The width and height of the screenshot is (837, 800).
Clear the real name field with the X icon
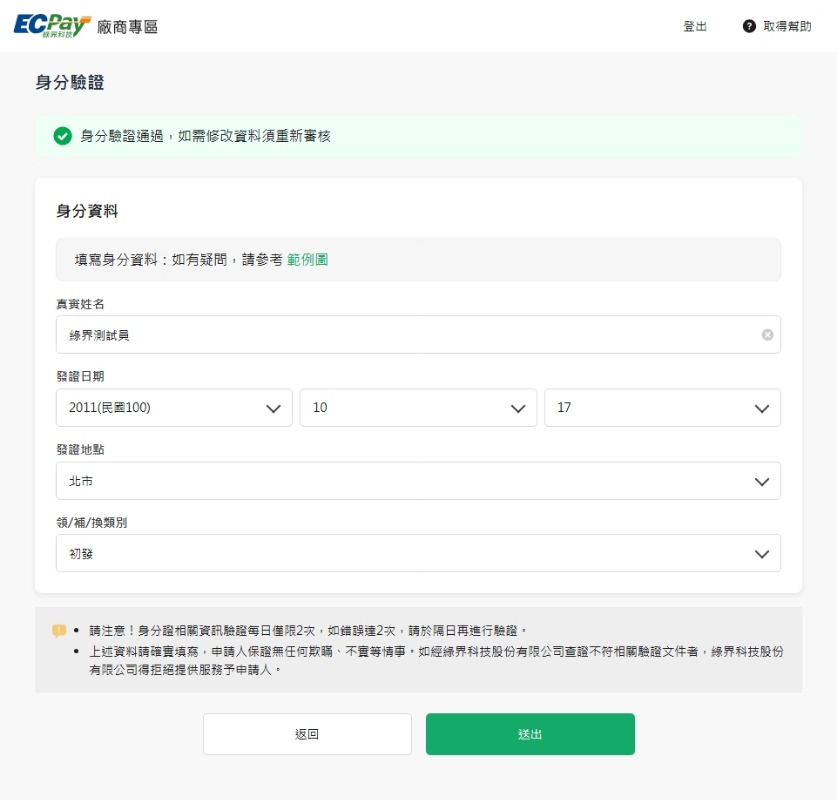coord(767,335)
